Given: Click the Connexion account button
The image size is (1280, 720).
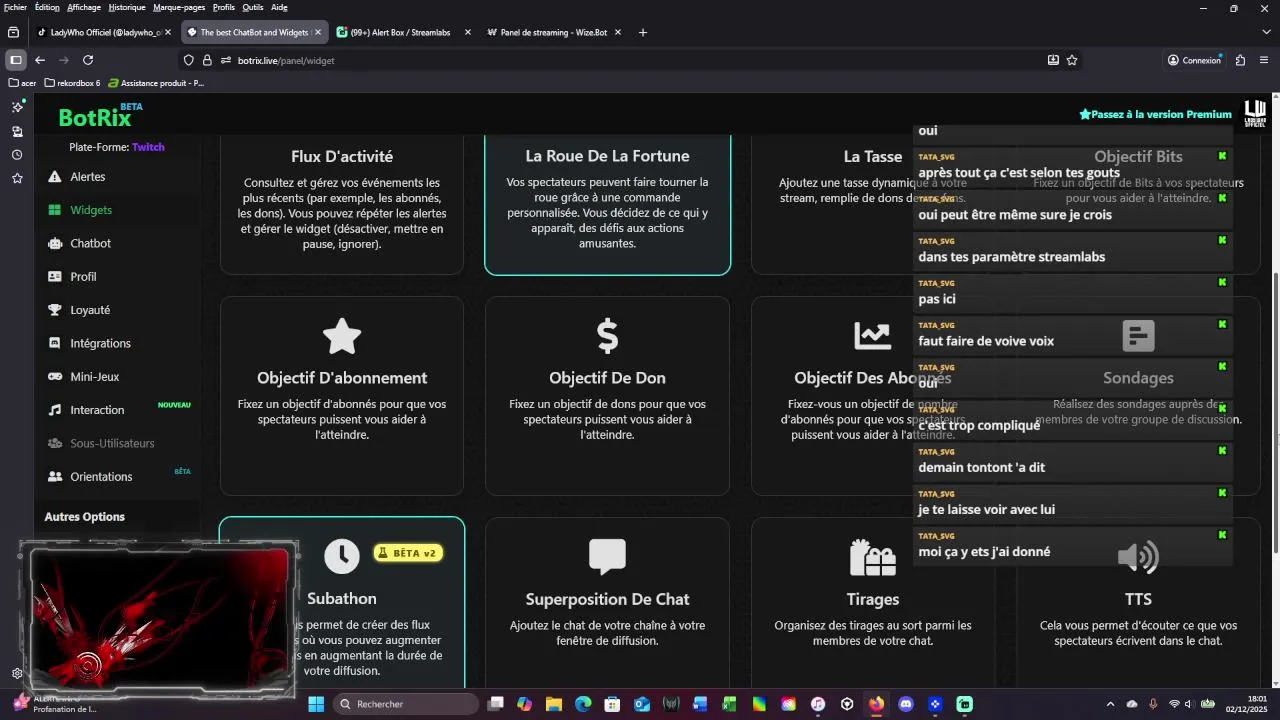Looking at the screenshot, I should 1194,60.
